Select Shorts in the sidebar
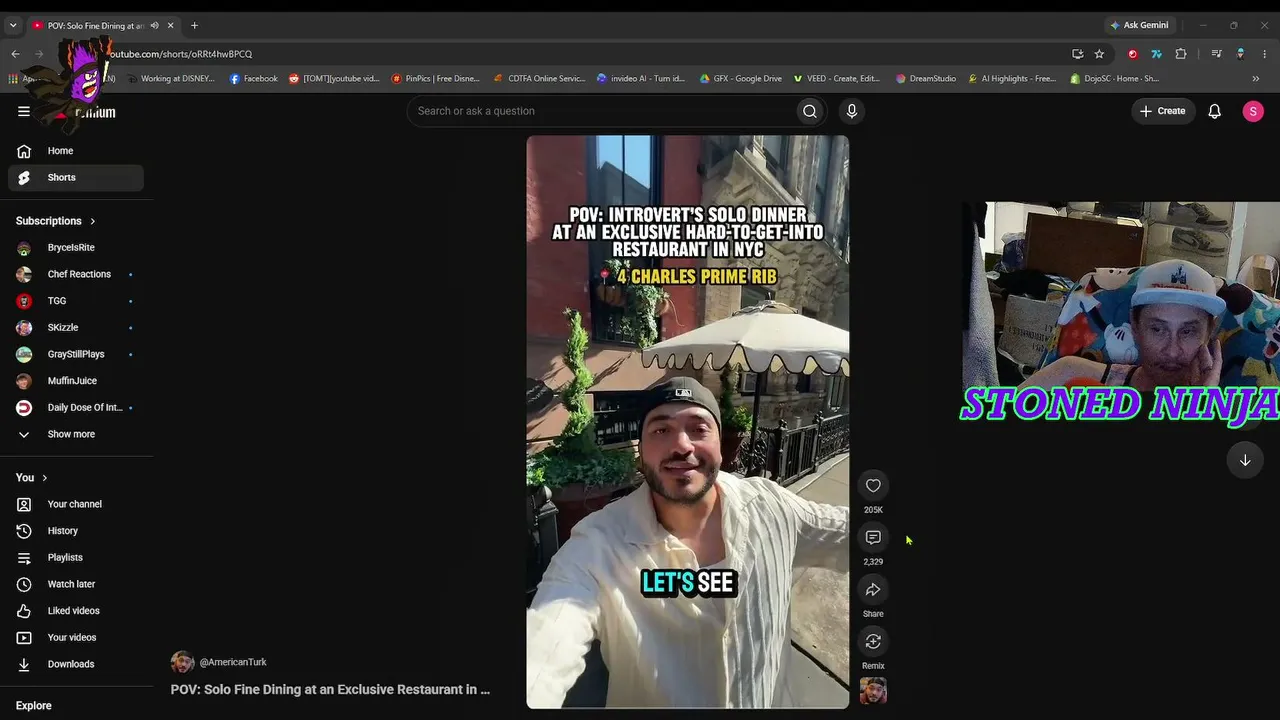This screenshot has width=1280, height=720. click(x=76, y=177)
